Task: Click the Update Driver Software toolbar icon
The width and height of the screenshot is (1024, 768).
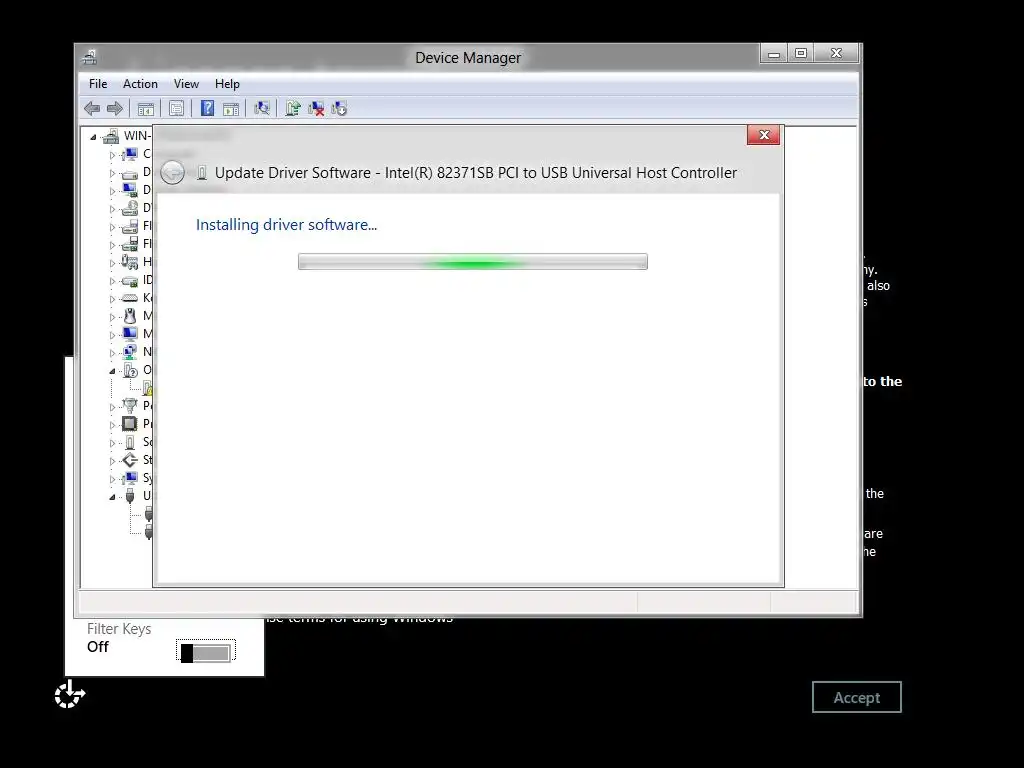Action: 293,108
